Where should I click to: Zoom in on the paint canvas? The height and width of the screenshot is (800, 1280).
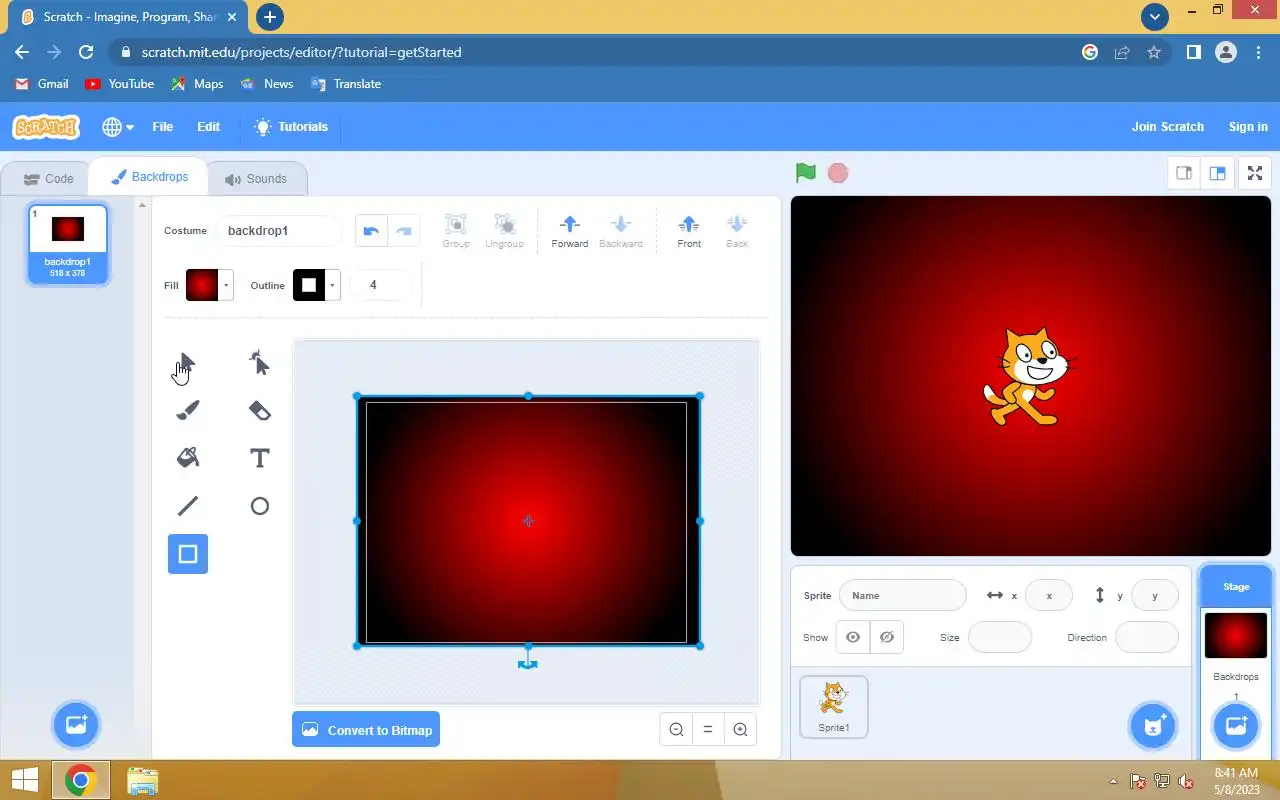(x=740, y=730)
